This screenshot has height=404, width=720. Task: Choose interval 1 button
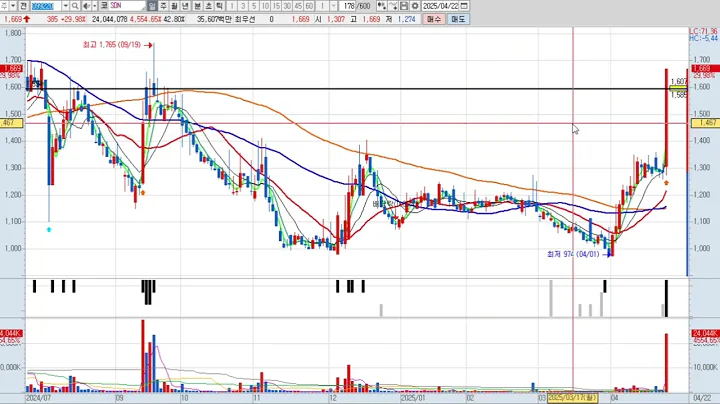point(232,6)
